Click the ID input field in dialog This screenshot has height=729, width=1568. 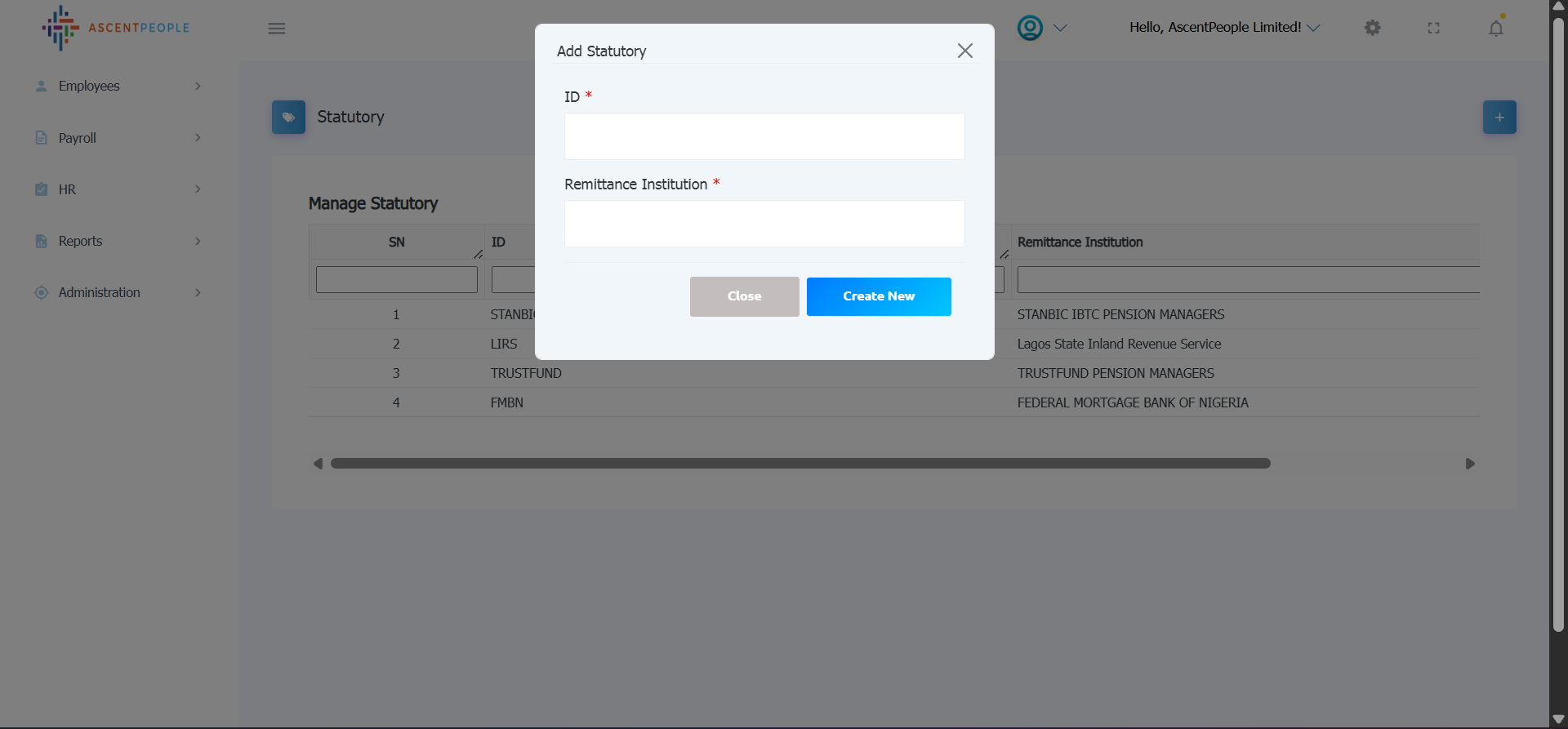[x=764, y=136]
